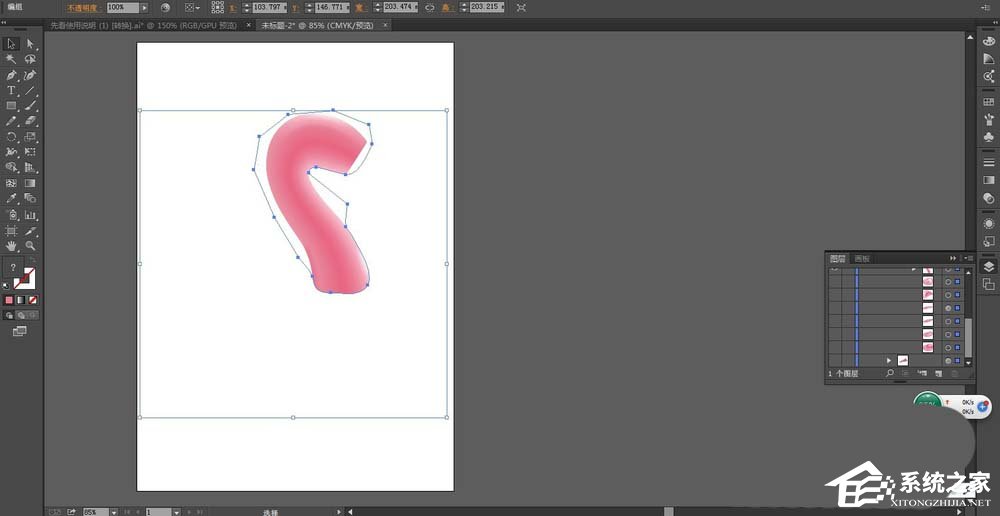Select the Column Graph tool
Image resolution: width=1000 pixels, height=516 pixels.
point(30,214)
